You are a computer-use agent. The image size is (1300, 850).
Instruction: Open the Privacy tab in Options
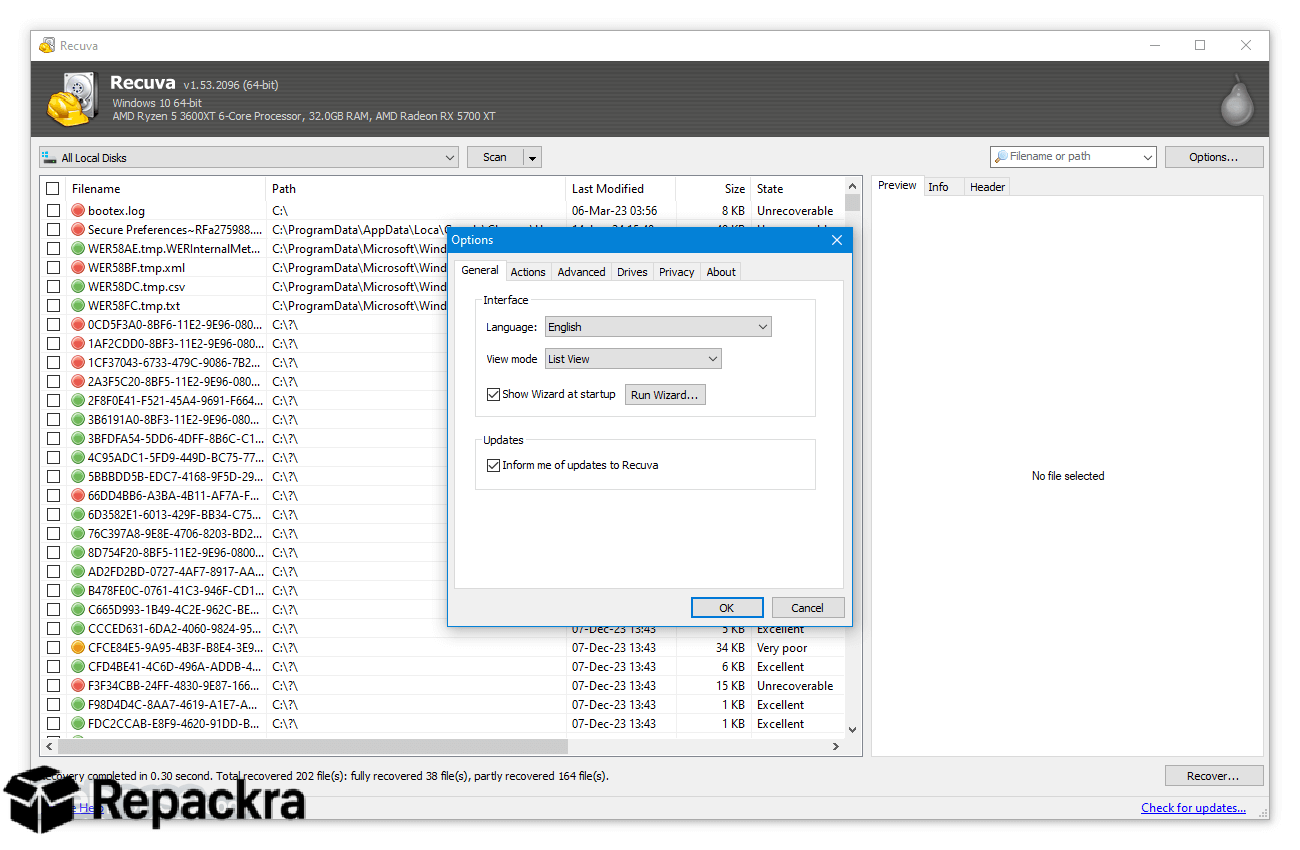(676, 272)
